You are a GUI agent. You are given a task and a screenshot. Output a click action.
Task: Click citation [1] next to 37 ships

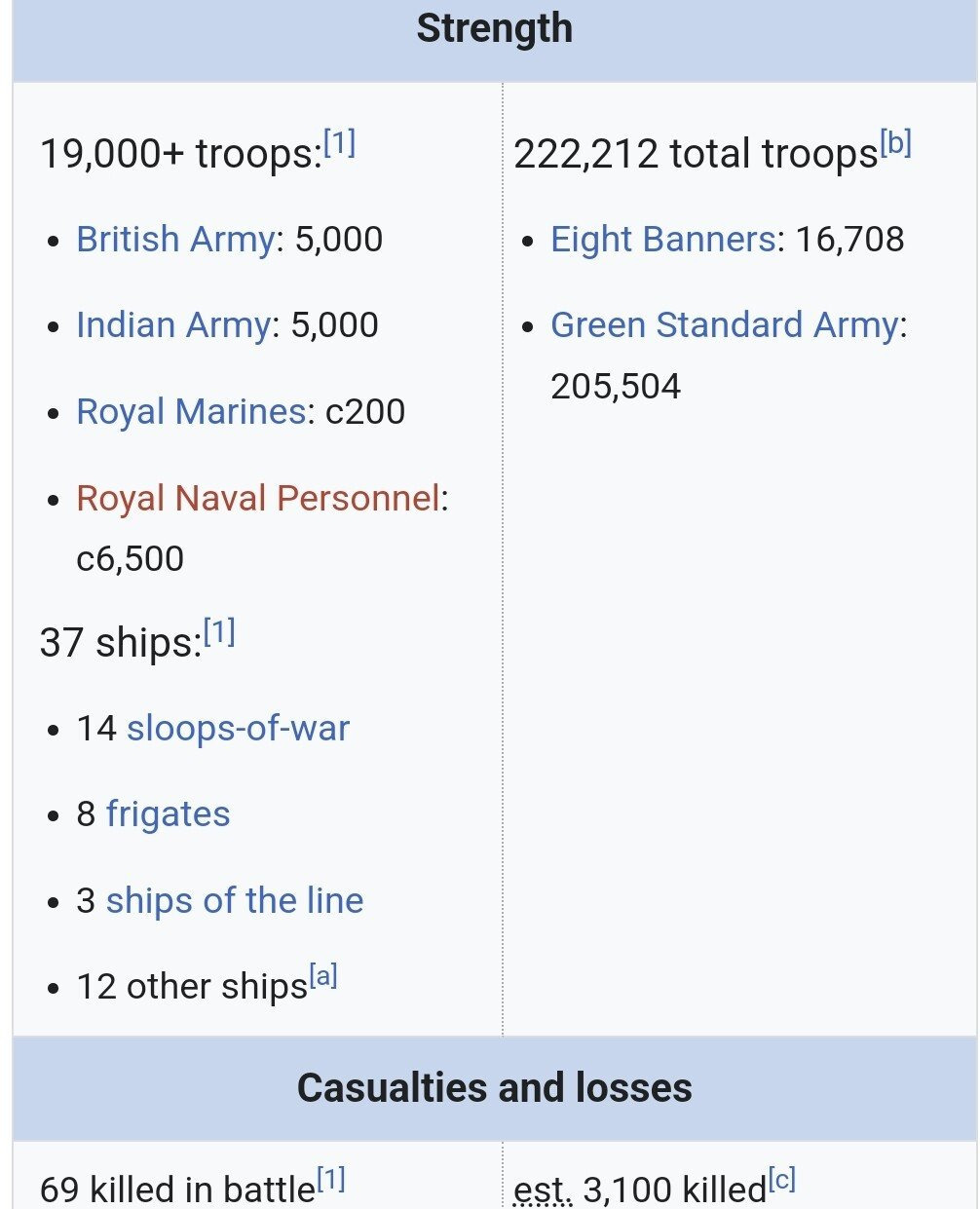[x=219, y=634]
